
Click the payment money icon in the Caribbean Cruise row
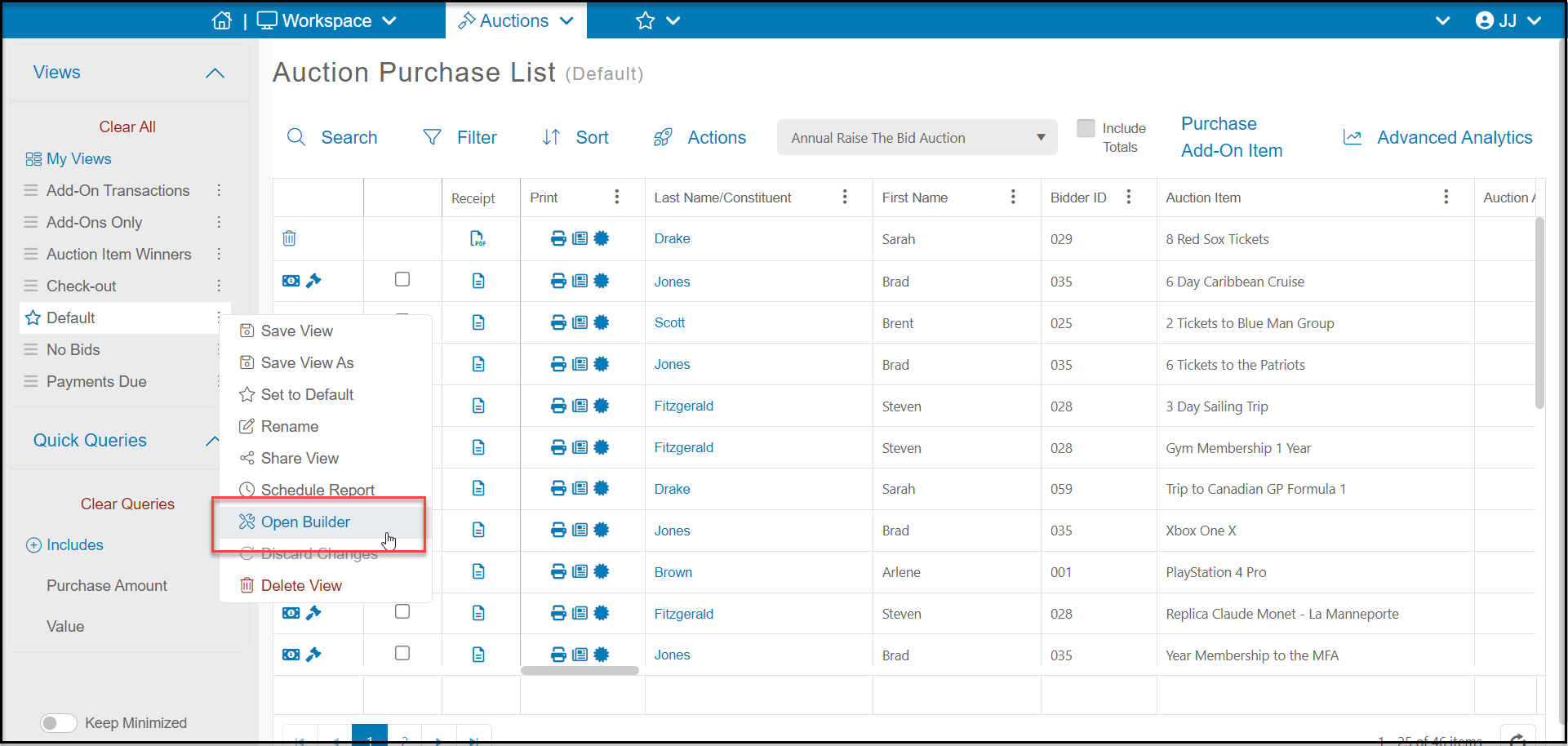tap(291, 281)
